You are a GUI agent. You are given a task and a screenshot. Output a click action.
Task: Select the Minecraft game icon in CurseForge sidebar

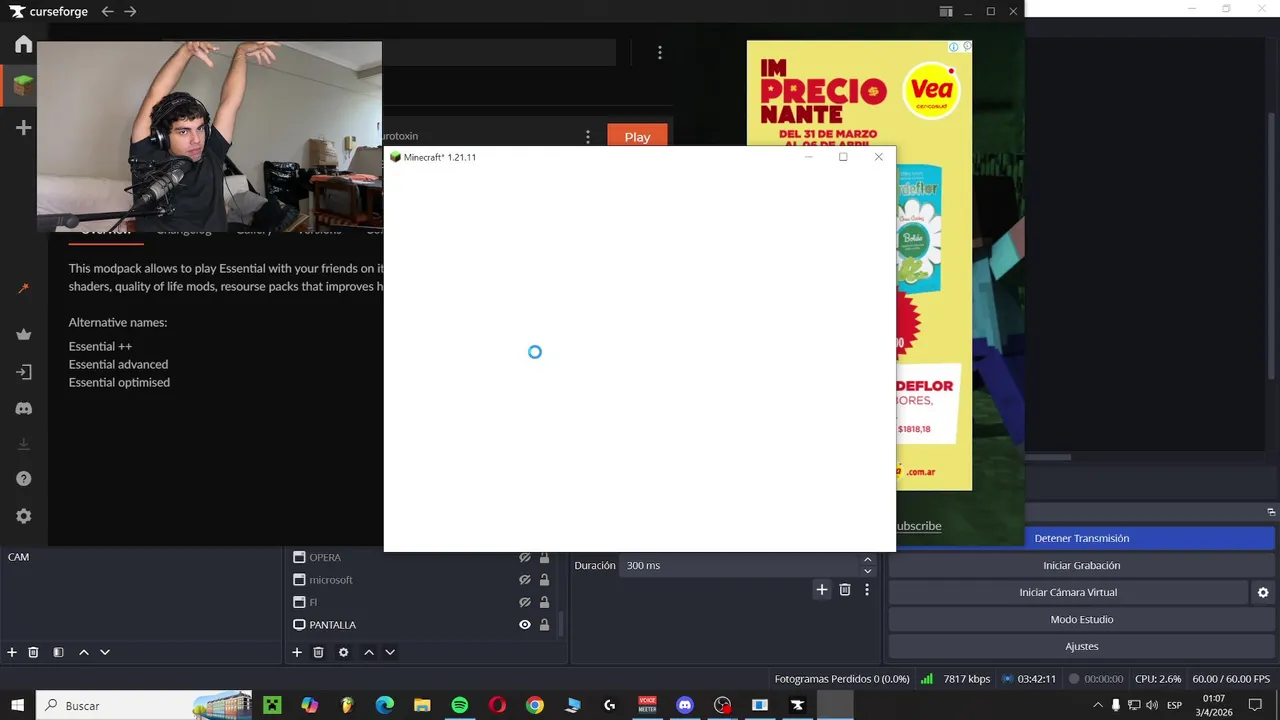point(23,86)
